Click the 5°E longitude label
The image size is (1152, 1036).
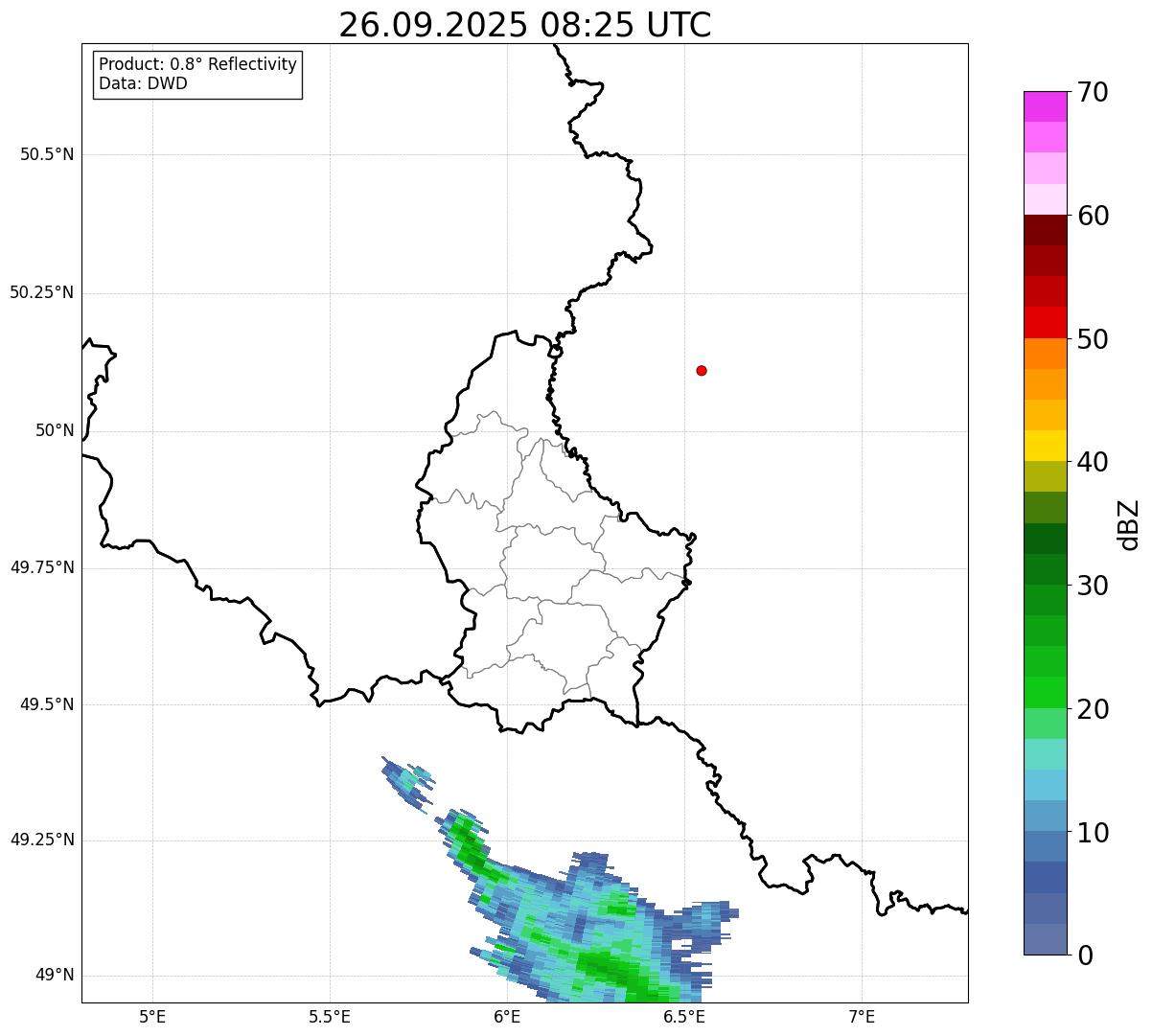point(152,1016)
